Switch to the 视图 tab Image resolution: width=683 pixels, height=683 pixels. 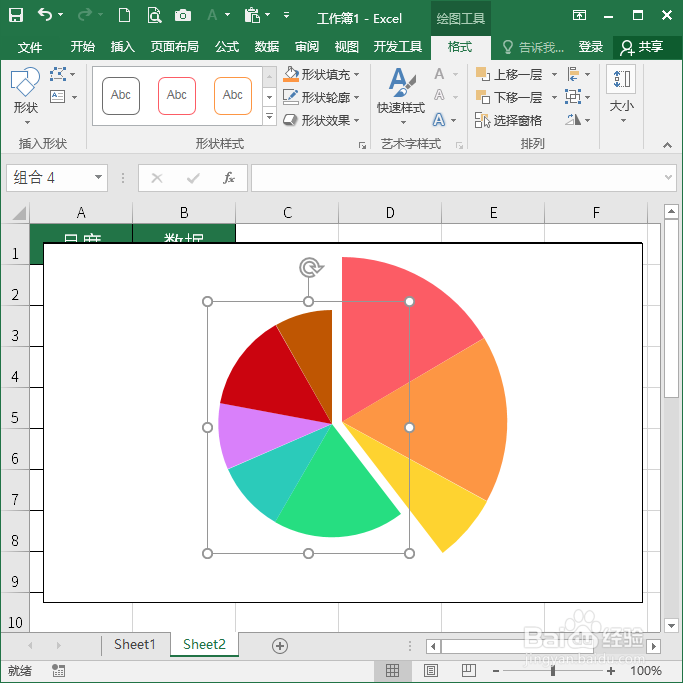point(347,47)
